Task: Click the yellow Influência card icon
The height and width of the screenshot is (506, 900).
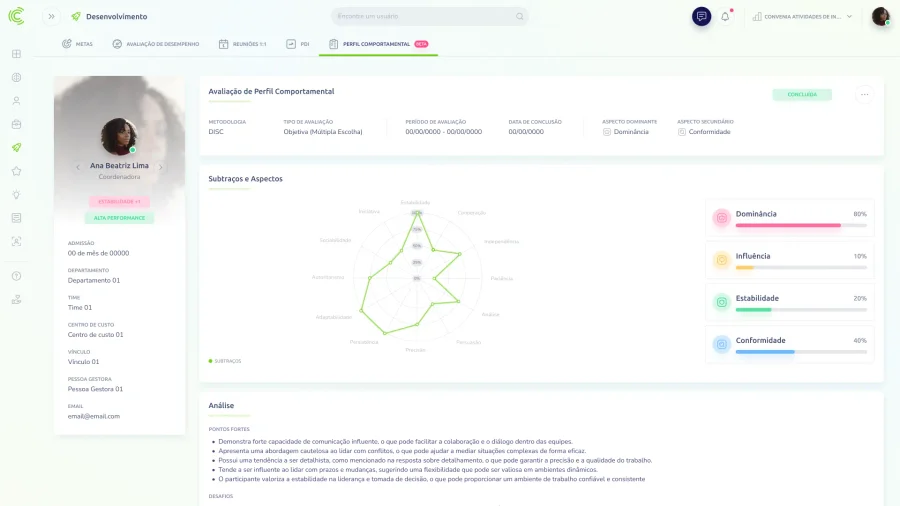Action: tap(721, 260)
